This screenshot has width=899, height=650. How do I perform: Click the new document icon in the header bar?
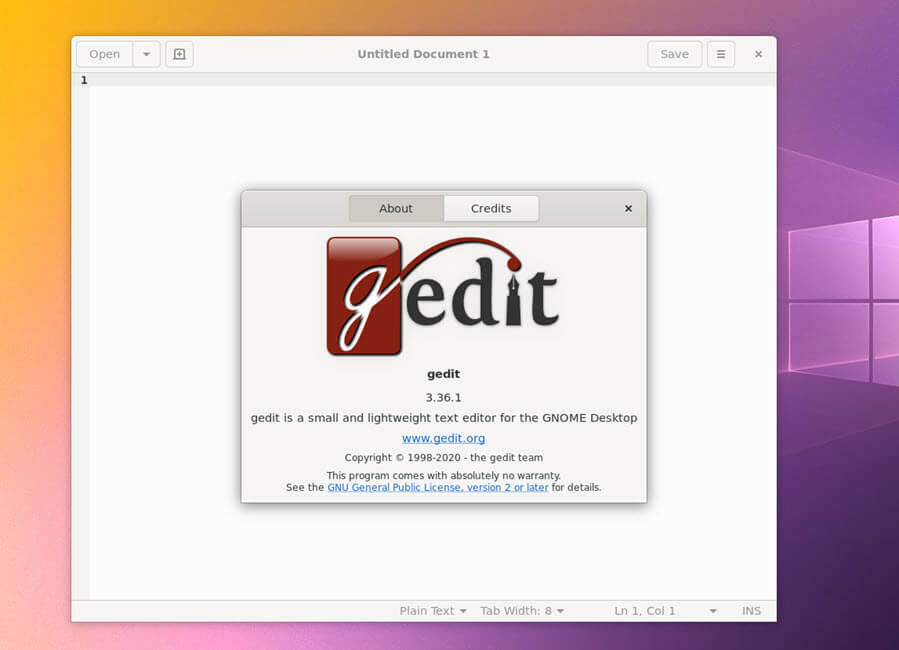click(179, 54)
